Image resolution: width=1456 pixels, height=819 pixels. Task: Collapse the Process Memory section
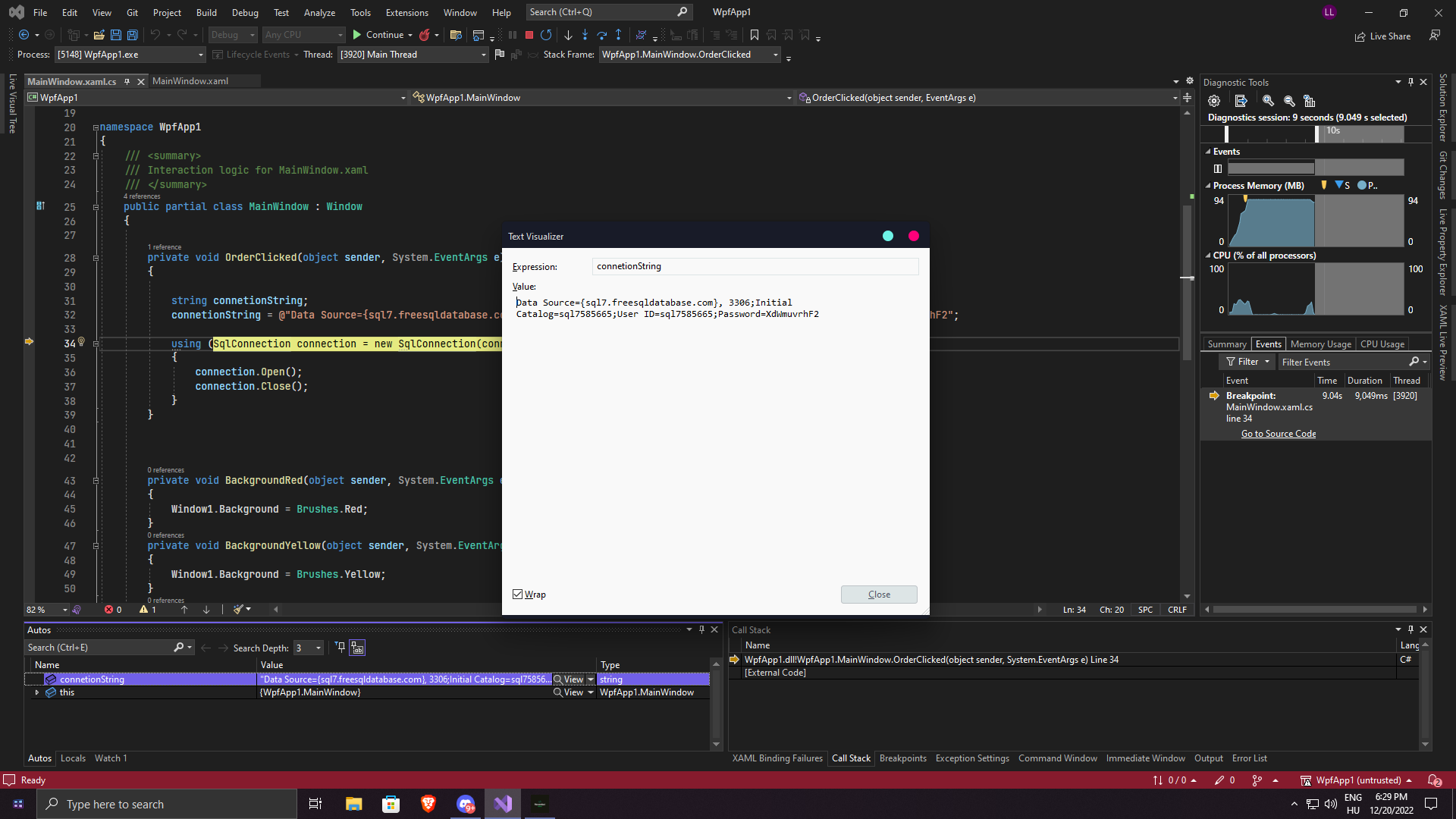pos(1208,186)
